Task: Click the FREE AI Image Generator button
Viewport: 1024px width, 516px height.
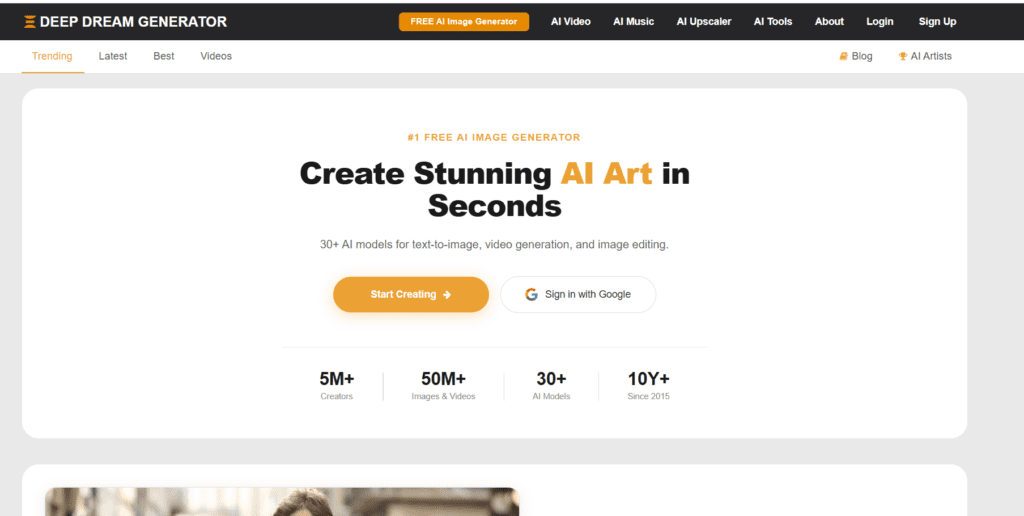Action: pos(463,21)
